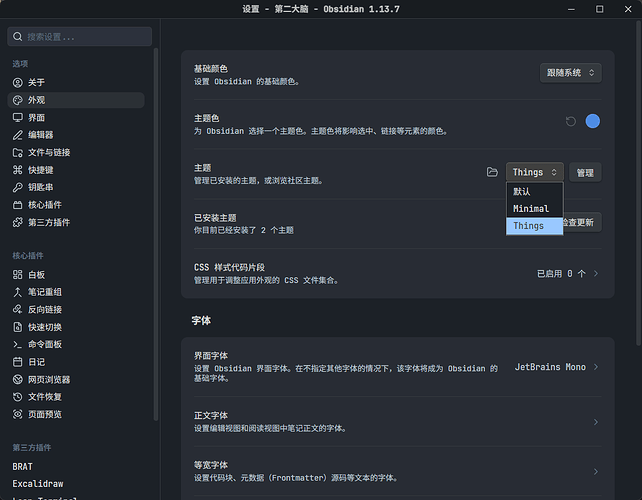Viewport: 642px width, 500px height.
Task: Click the 网页浏览器 globe icon
Action: [18, 380]
